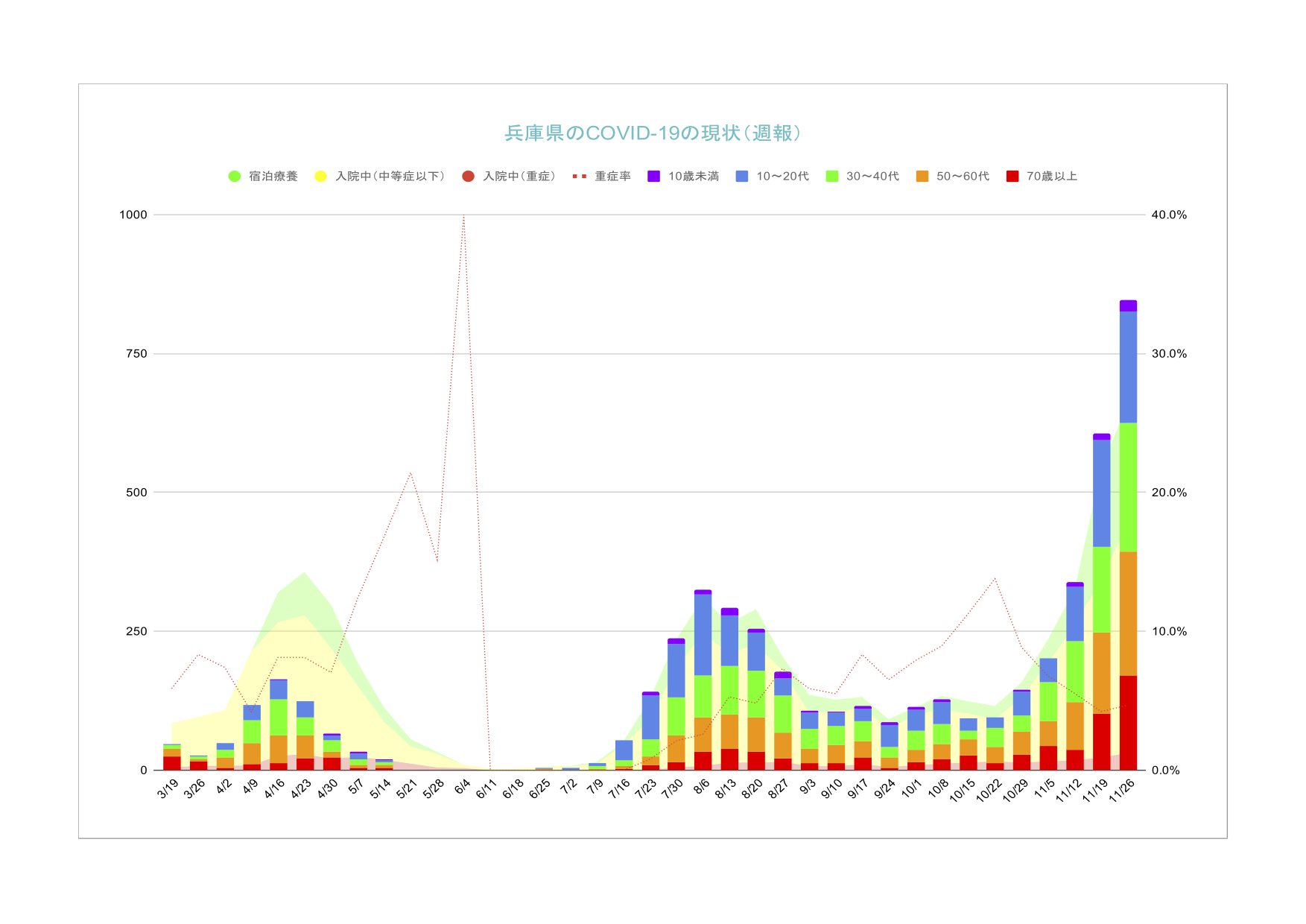Click the 宿泊療養 legend label text
Image resolution: width=1306 pixels, height=924 pixels.
tap(273, 177)
